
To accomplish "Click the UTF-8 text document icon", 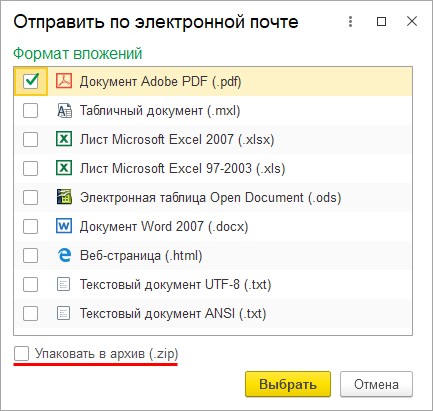I will click(x=64, y=285).
